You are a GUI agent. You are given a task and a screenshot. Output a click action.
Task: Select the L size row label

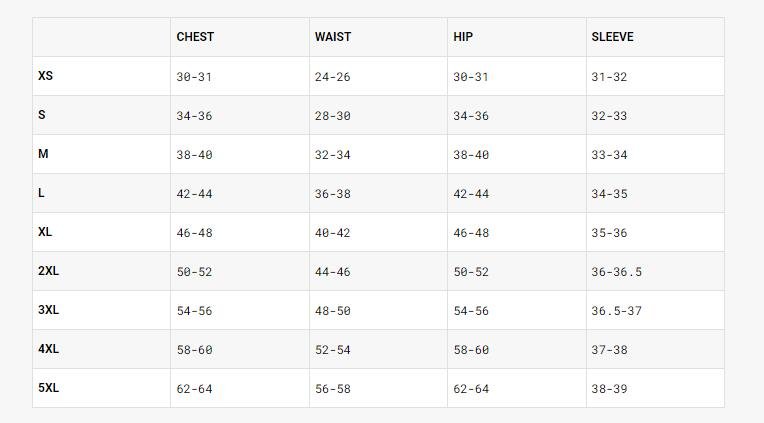(x=41, y=193)
